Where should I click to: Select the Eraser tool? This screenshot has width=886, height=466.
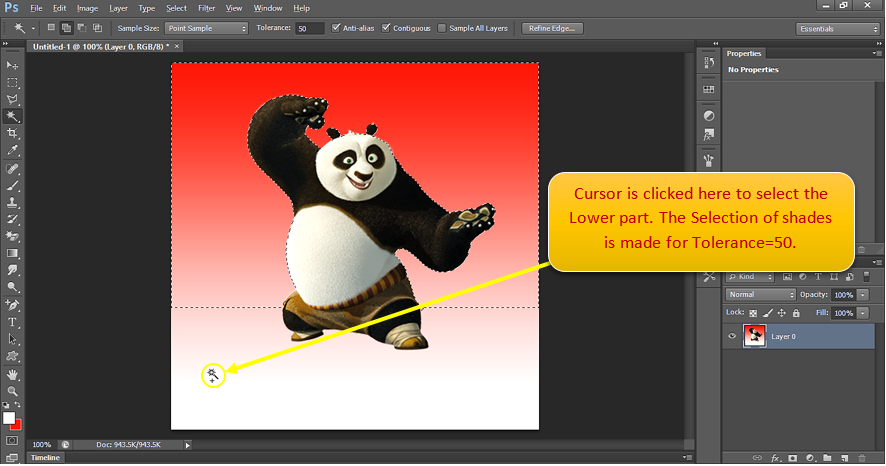coord(12,236)
